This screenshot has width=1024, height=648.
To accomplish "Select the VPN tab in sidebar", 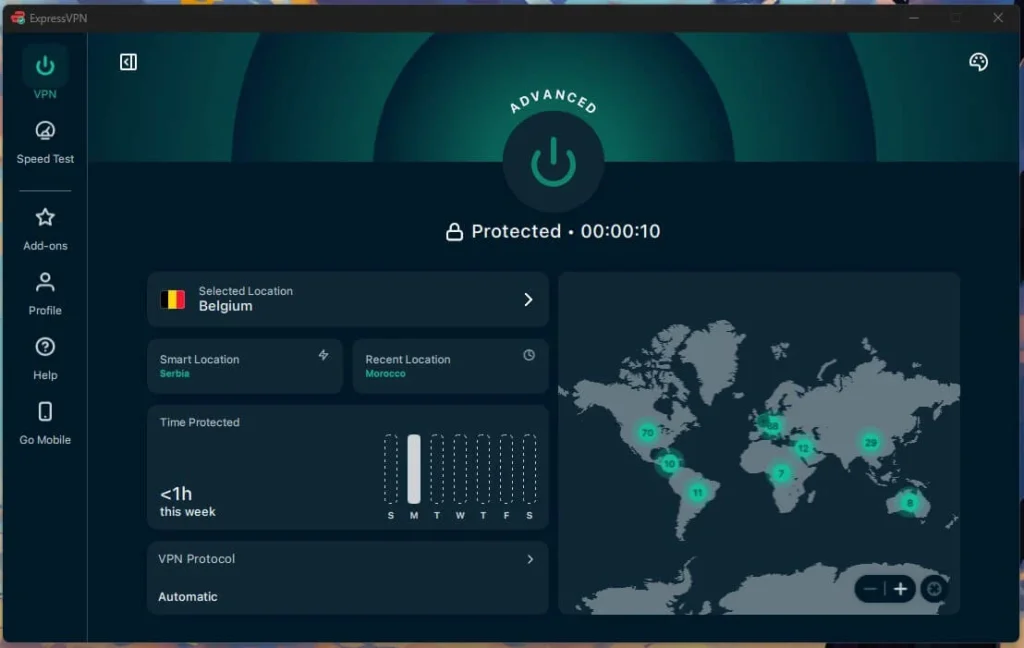I will [x=45, y=73].
